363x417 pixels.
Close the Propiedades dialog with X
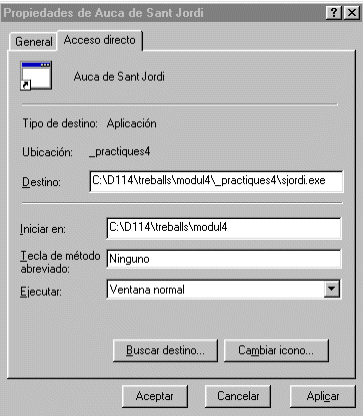(x=352, y=13)
